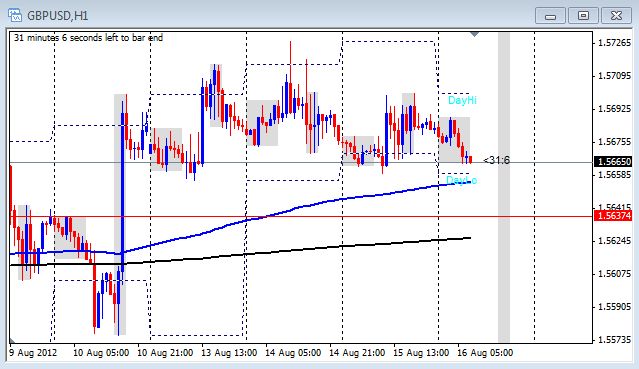
Task: Click the red level price tag 1.56374
Action: point(613,216)
